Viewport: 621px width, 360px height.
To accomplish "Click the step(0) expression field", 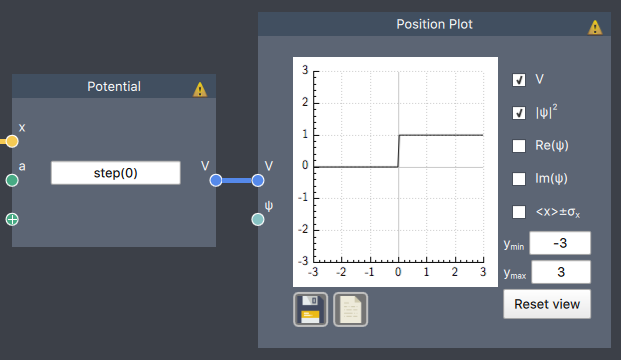I will 116,173.
